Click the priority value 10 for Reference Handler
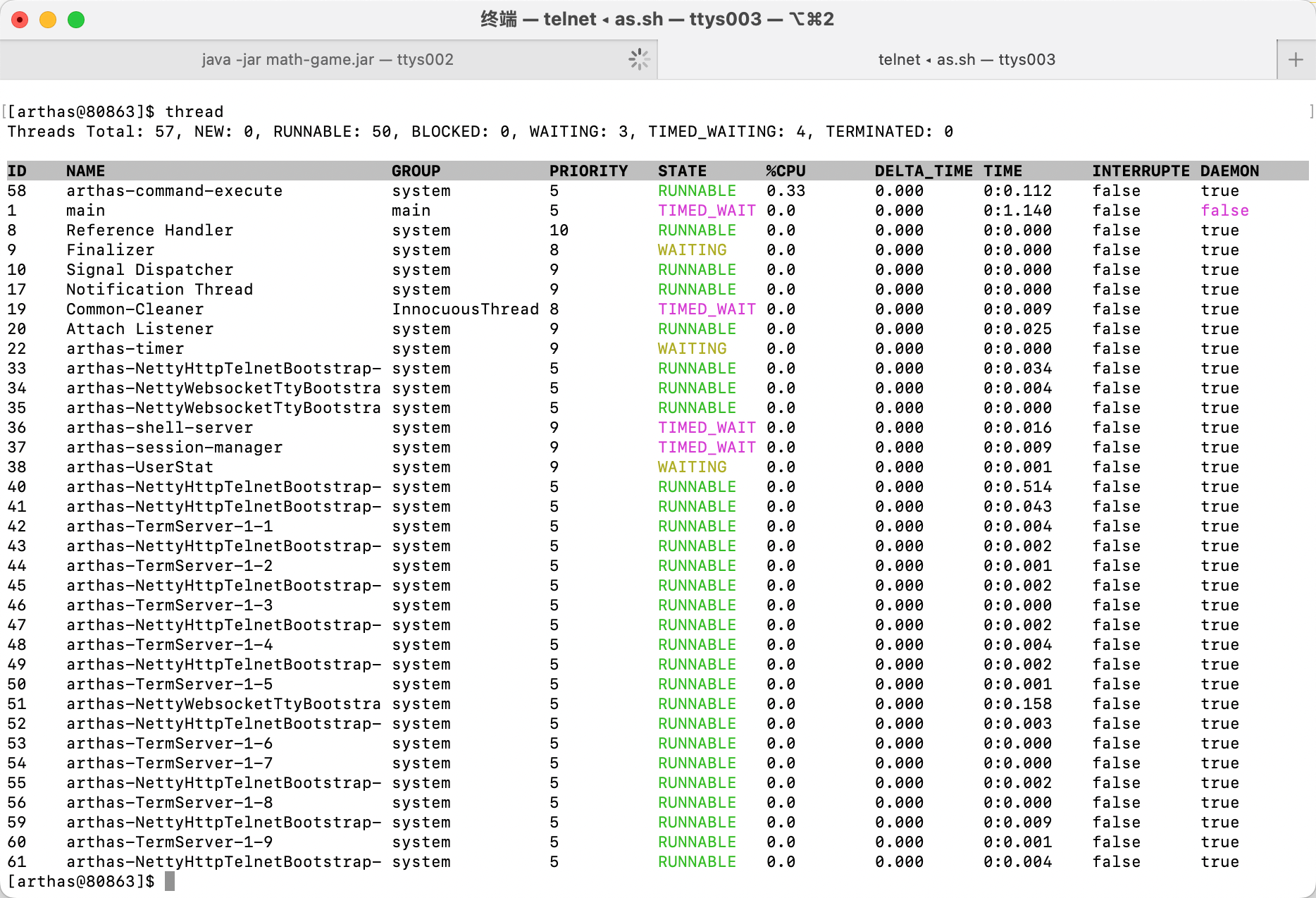The image size is (1316, 898). [559, 230]
